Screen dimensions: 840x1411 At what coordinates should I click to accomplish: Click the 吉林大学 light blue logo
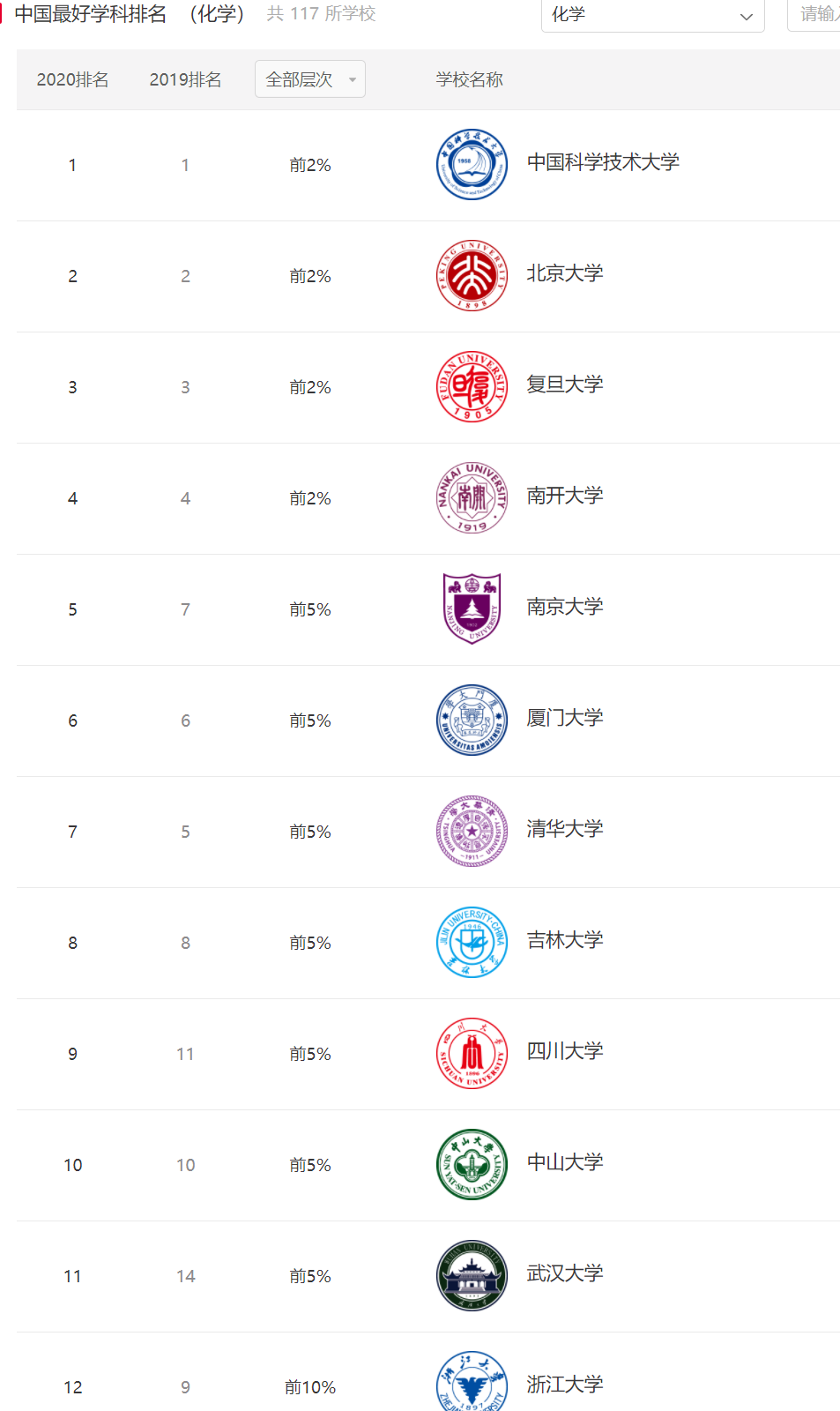(x=472, y=942)
